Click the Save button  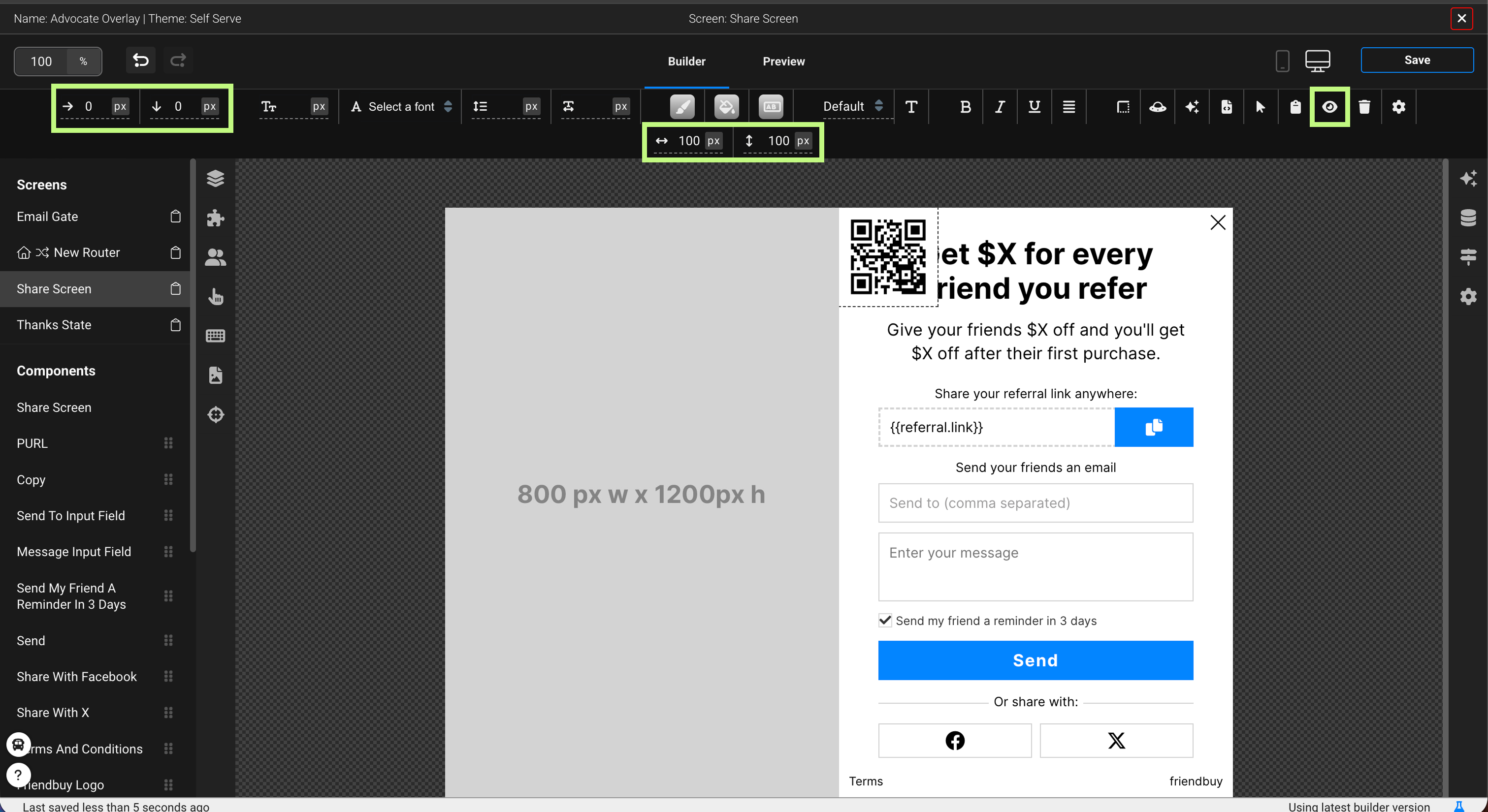(1417, 60)
